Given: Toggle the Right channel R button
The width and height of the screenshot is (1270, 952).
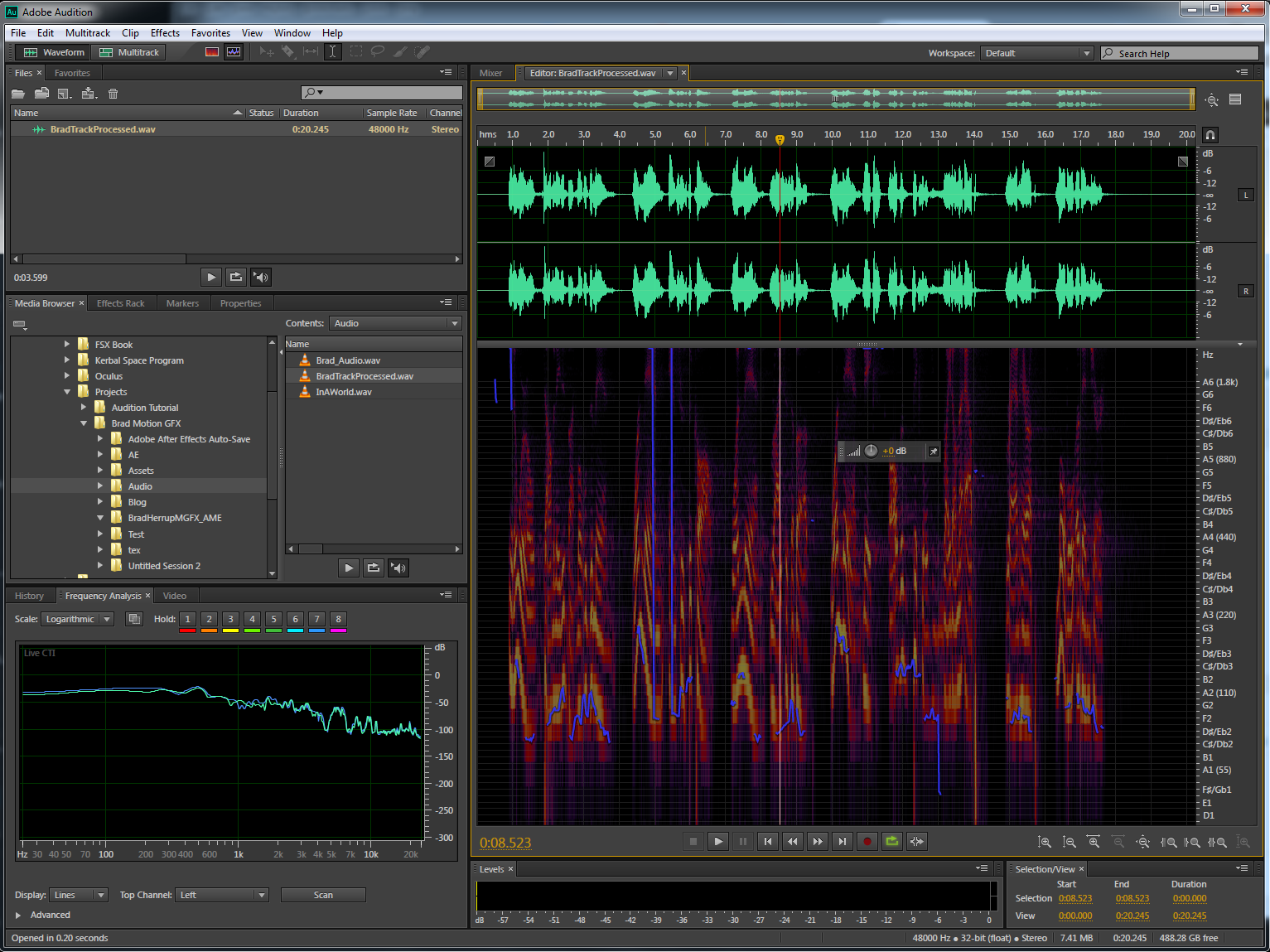Looking at the screenshot, I should (x=1246, y=292).
